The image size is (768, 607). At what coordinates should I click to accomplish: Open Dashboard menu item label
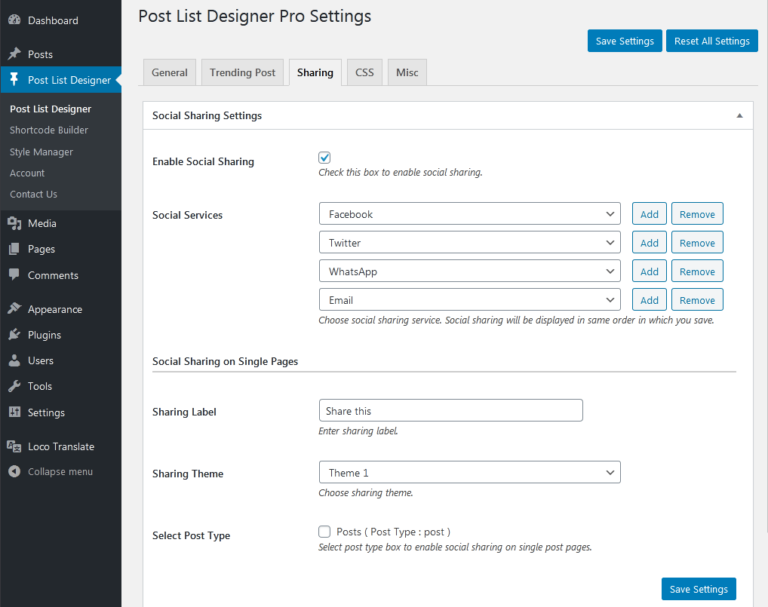point(53,21)
